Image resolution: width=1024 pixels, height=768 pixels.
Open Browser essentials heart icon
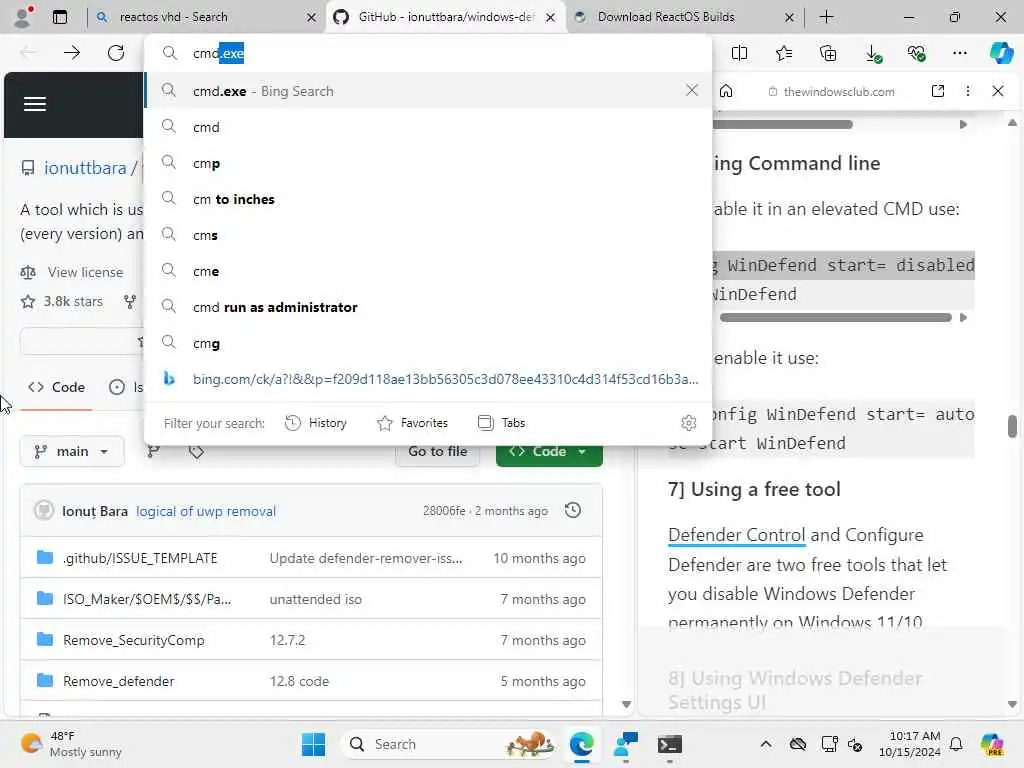tap(916, 53)
